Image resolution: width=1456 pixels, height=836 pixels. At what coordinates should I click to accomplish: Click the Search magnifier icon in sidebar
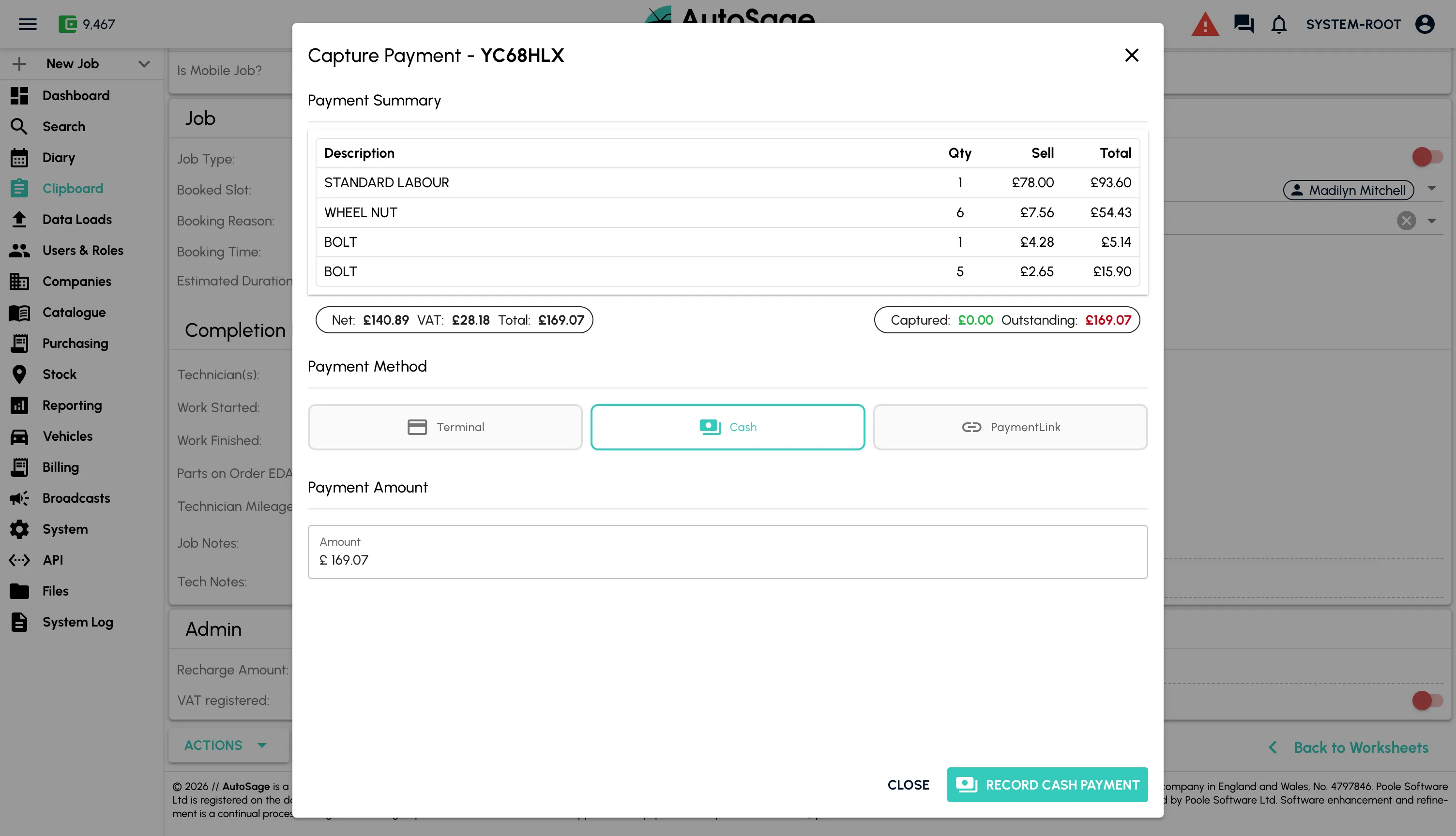[x=19, y=126]
